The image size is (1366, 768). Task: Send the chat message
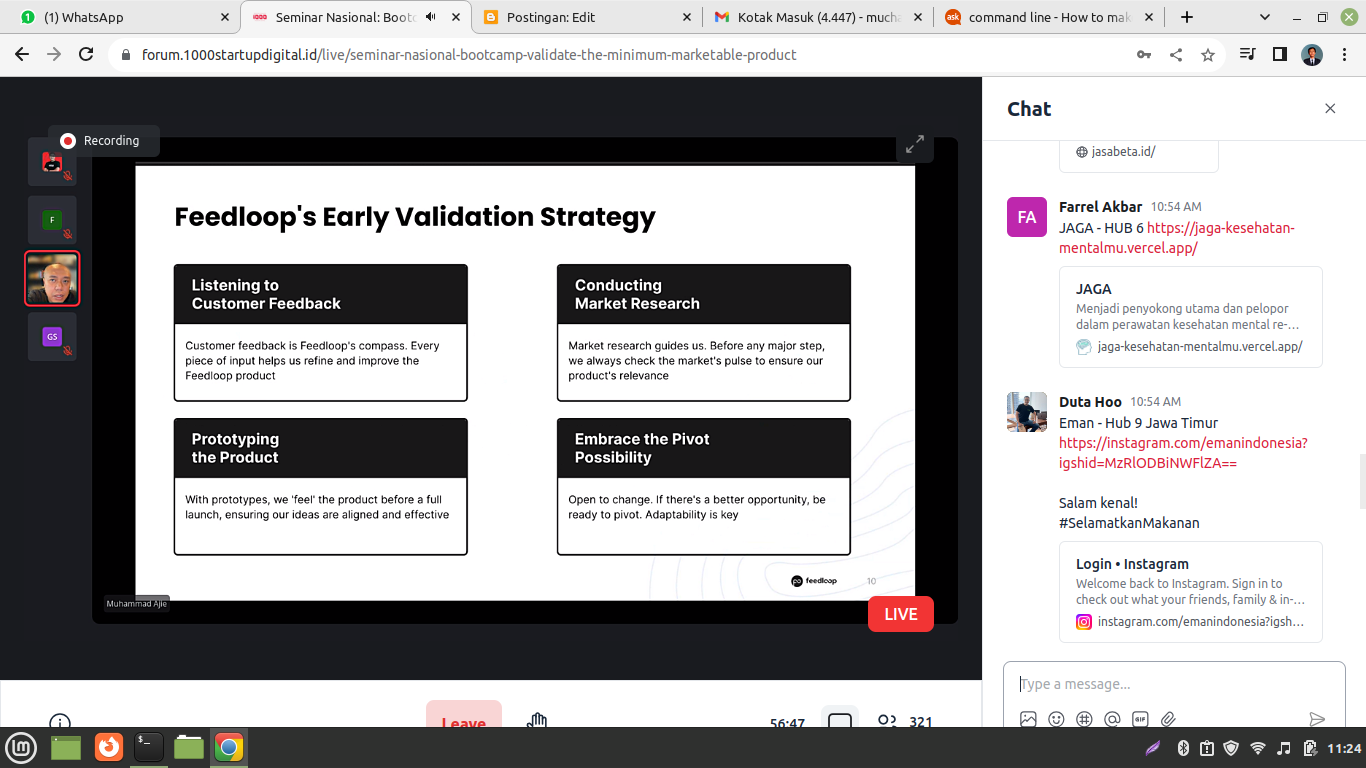point(1317,719)
